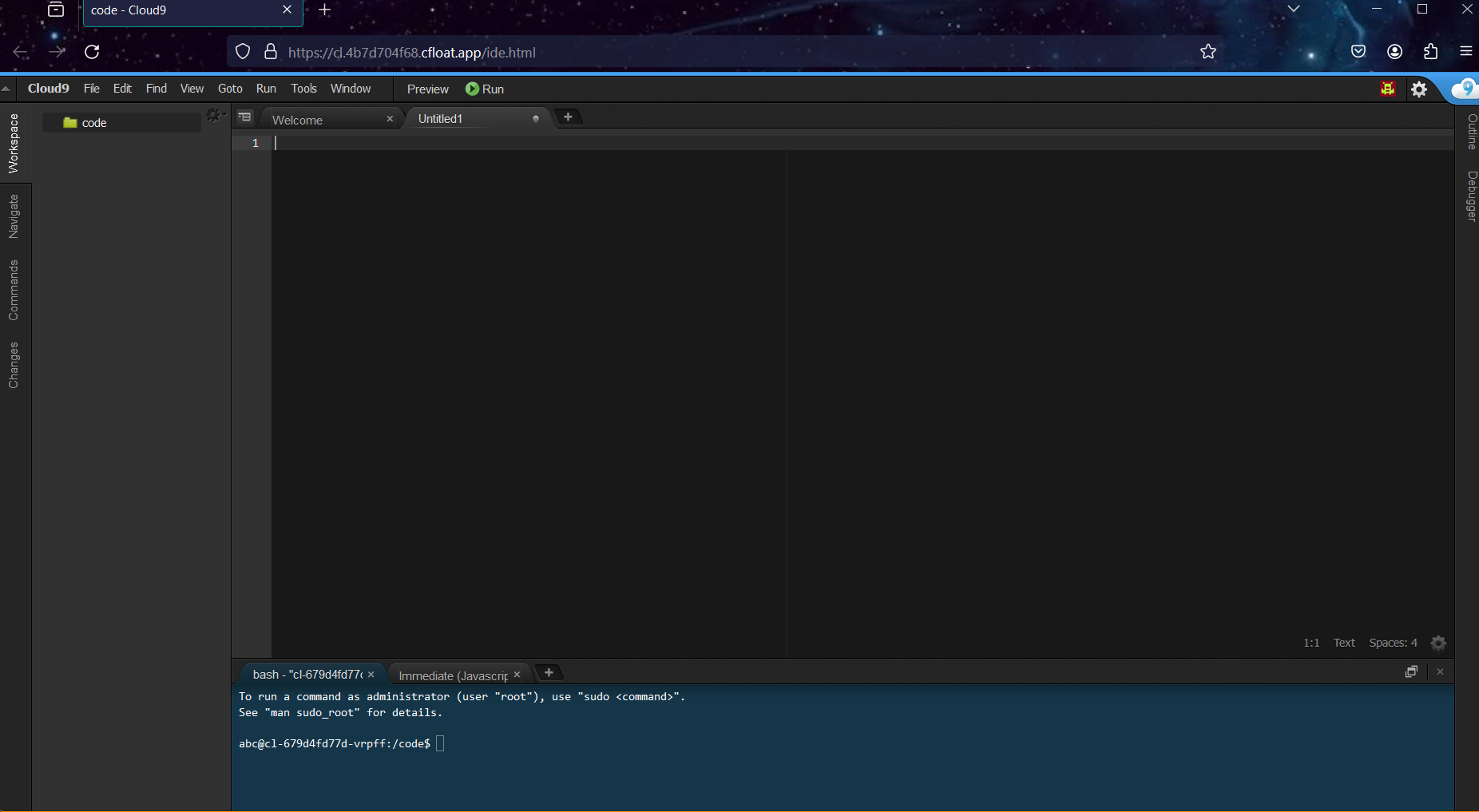Image resolution: width=1479 pixels, height=812 pixels.
Task: Open the Run menu
Action: tap(266, 89)
